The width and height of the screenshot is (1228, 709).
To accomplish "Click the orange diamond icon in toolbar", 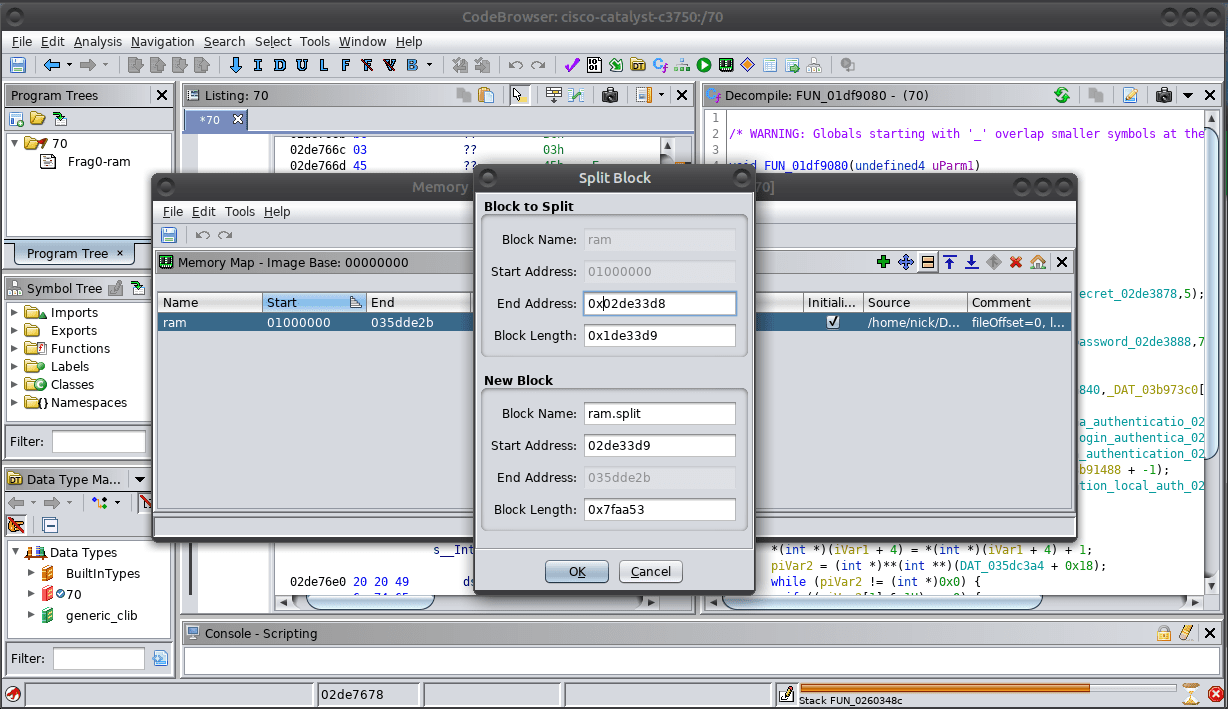I will (x=748, y=65).
